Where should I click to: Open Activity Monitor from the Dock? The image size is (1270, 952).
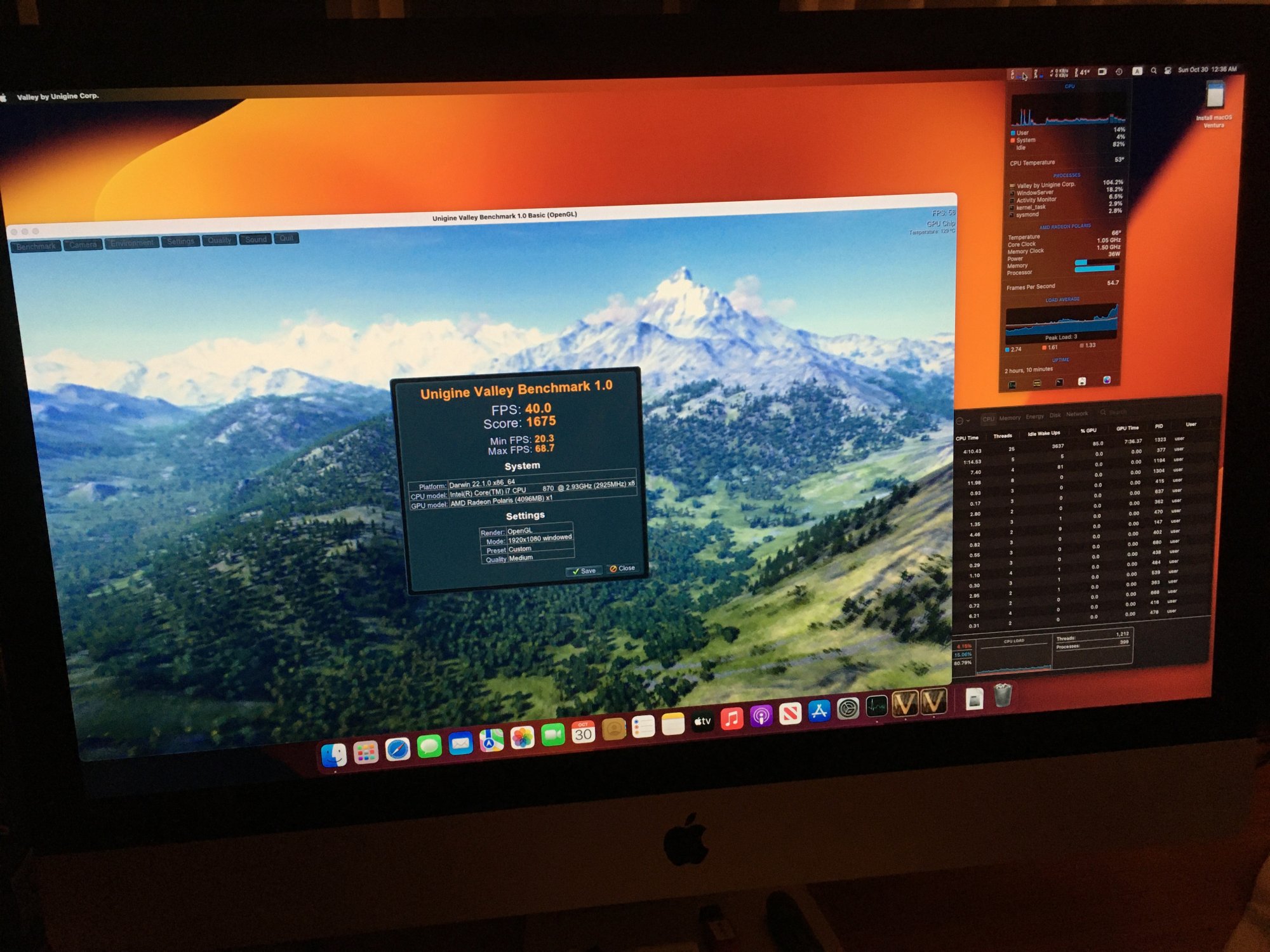coord(876,706)
